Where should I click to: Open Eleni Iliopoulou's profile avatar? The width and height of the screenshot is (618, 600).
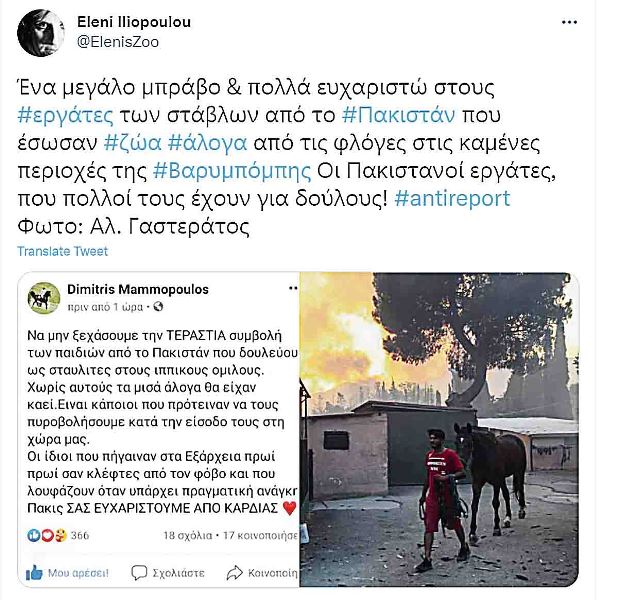pyautogui.click(x=41, y=33)
